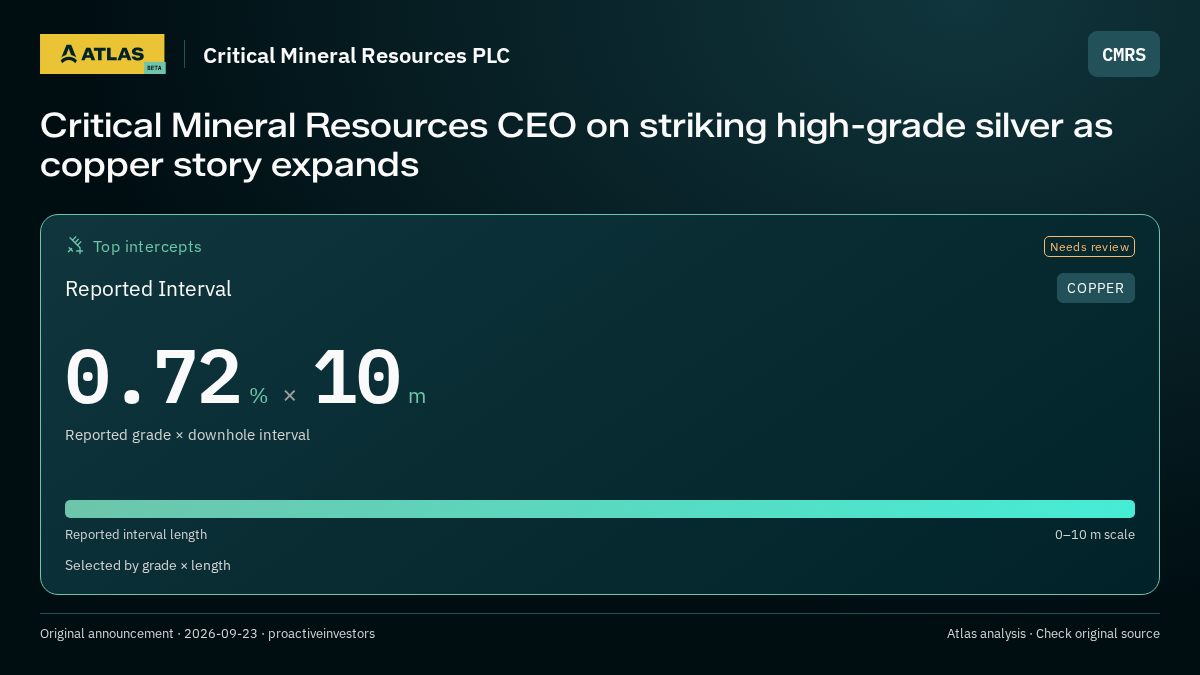
Task: Click Selected by grade × length note
Action: pyautogui.click(x=148, y=565)
